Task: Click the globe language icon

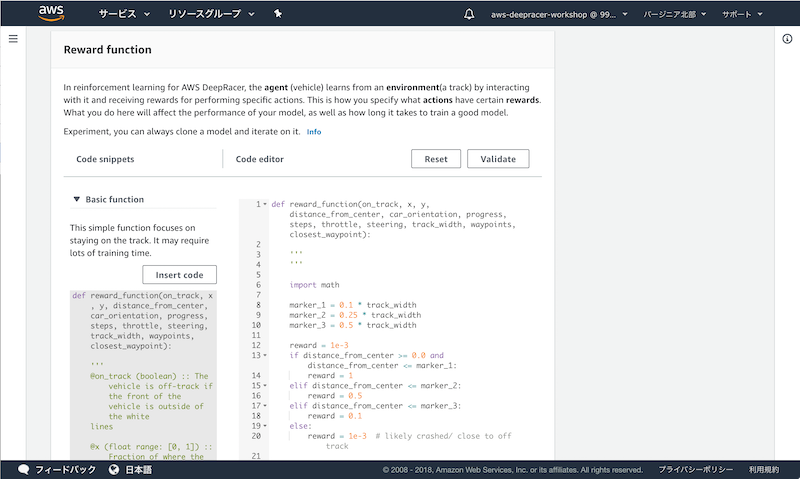Action: [x=114, y=469]
